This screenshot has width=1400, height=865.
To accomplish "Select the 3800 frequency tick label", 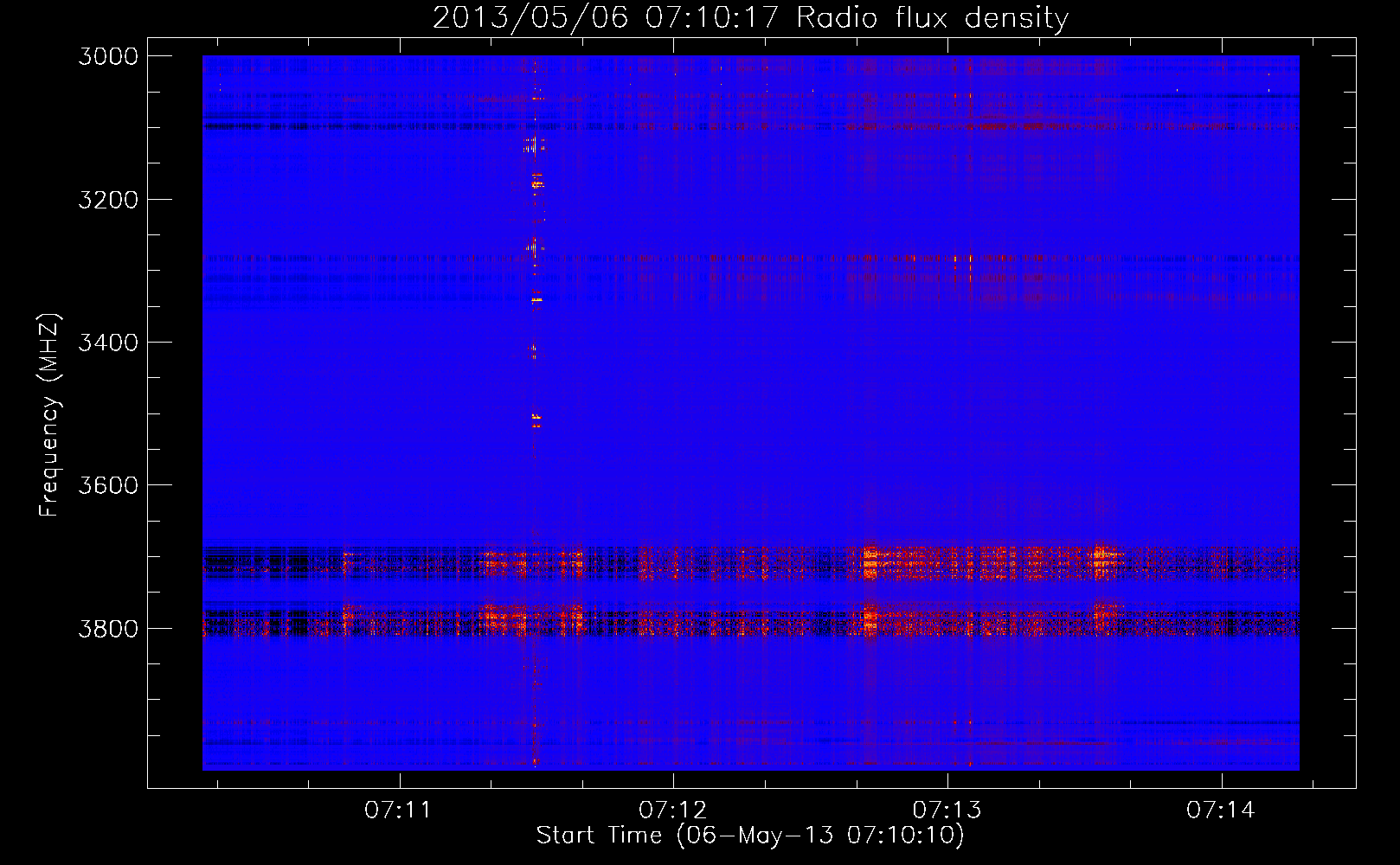I will click(x=108, y=628).
